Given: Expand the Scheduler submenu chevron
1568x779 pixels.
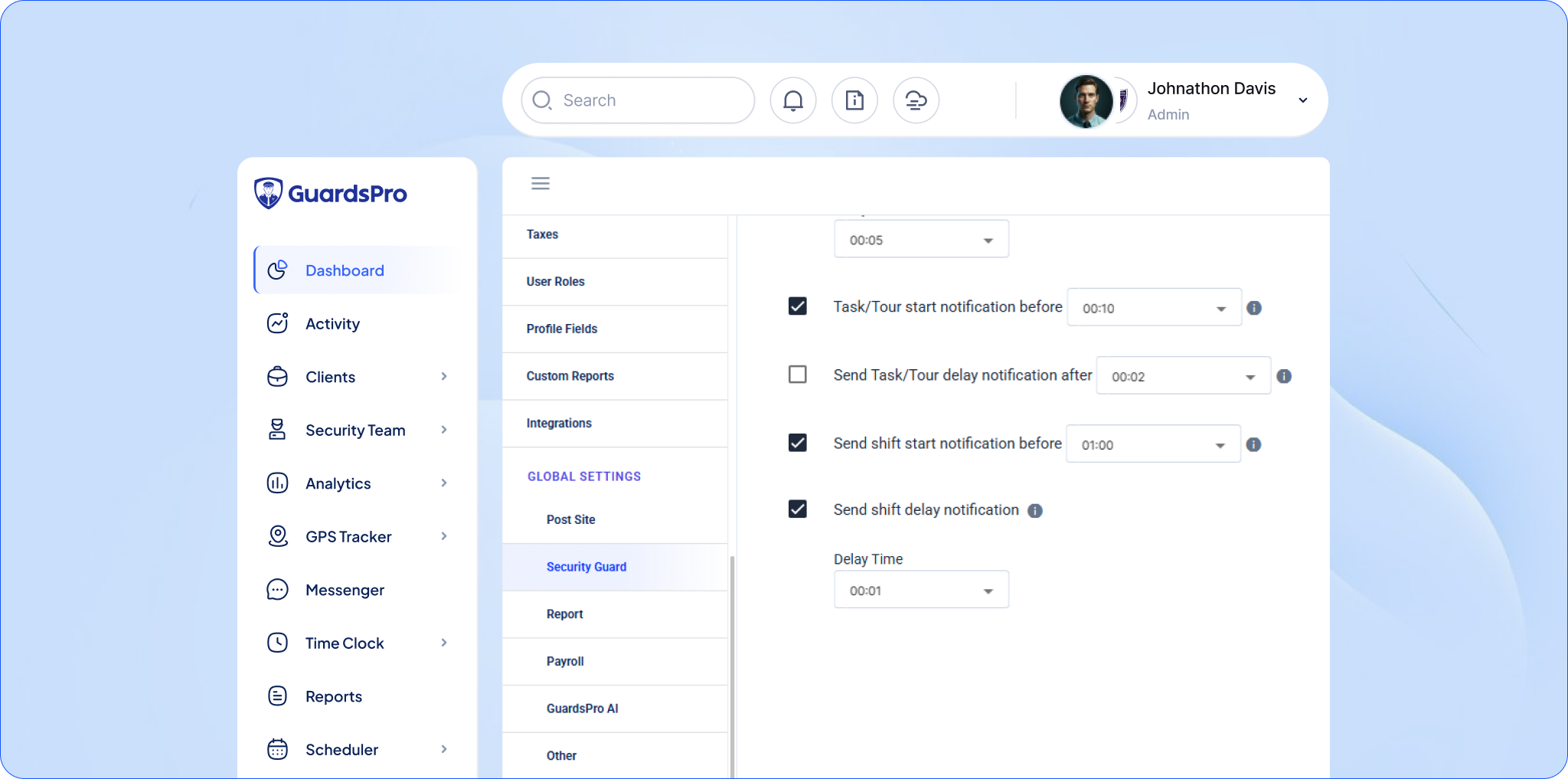Looking at the screenshot, I should 444,749.
